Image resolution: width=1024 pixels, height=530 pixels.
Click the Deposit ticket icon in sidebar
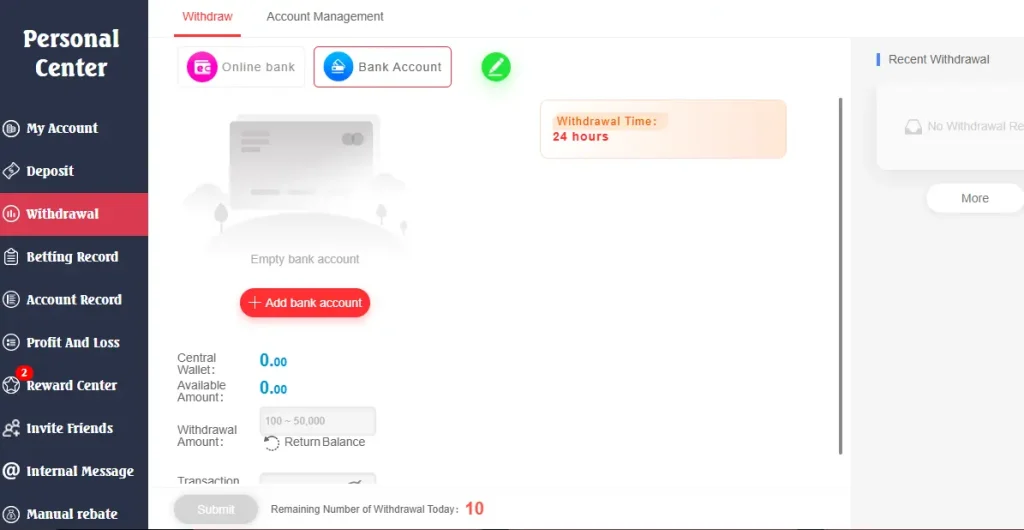point(10,171)
